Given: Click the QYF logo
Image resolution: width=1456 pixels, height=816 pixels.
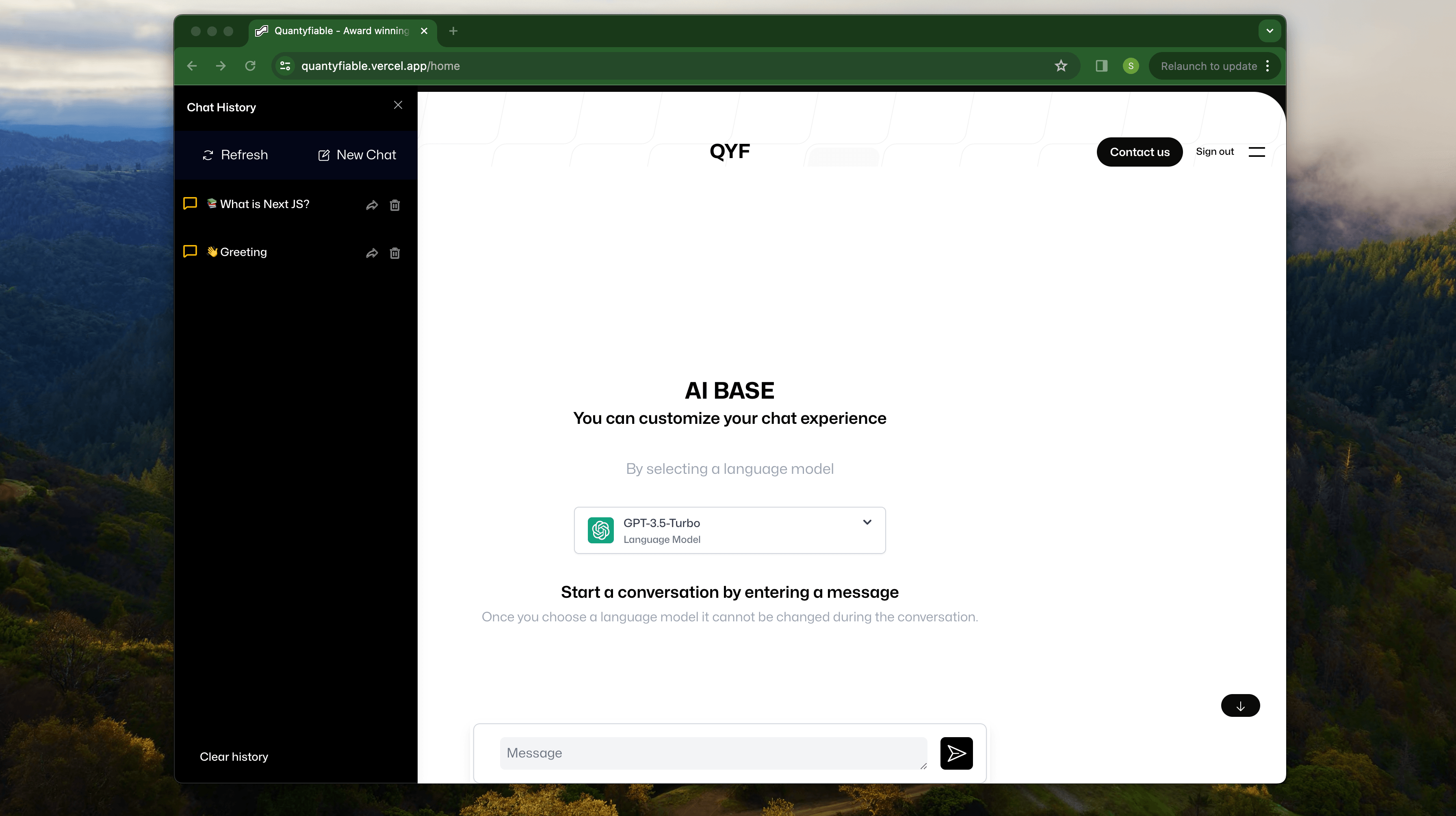Looking at the screenshot, I should pos(730,151).
